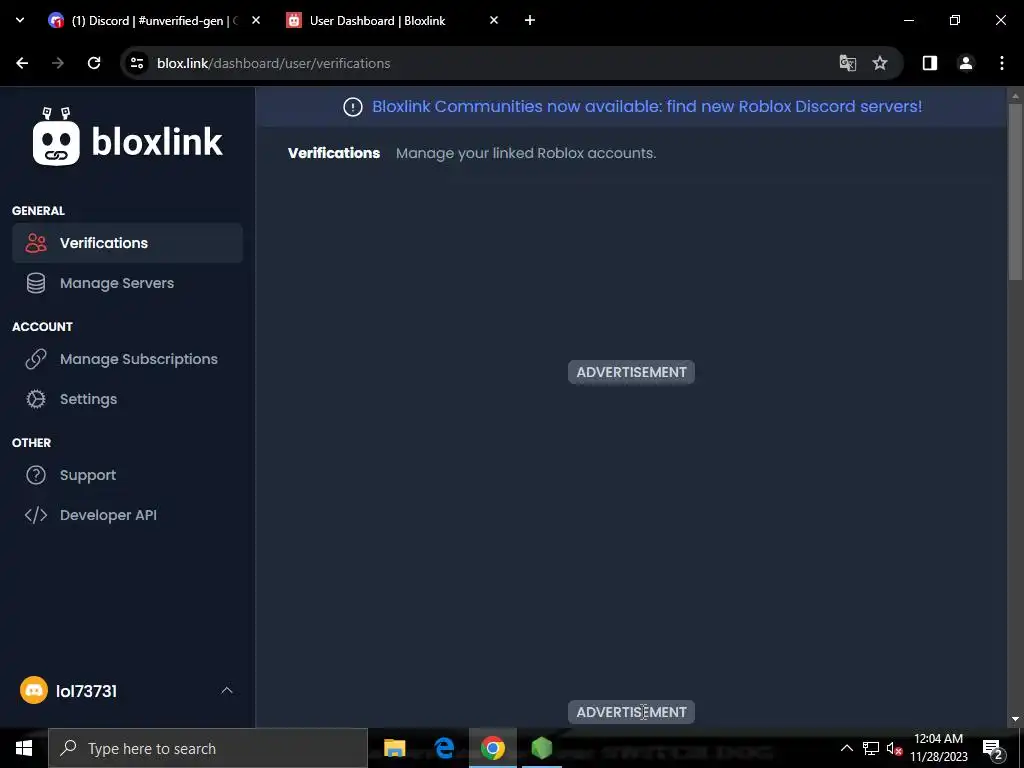Switch to the Discord #unverified-gen tab
This screenshot has width=1024, height=768.
point(155,20)
